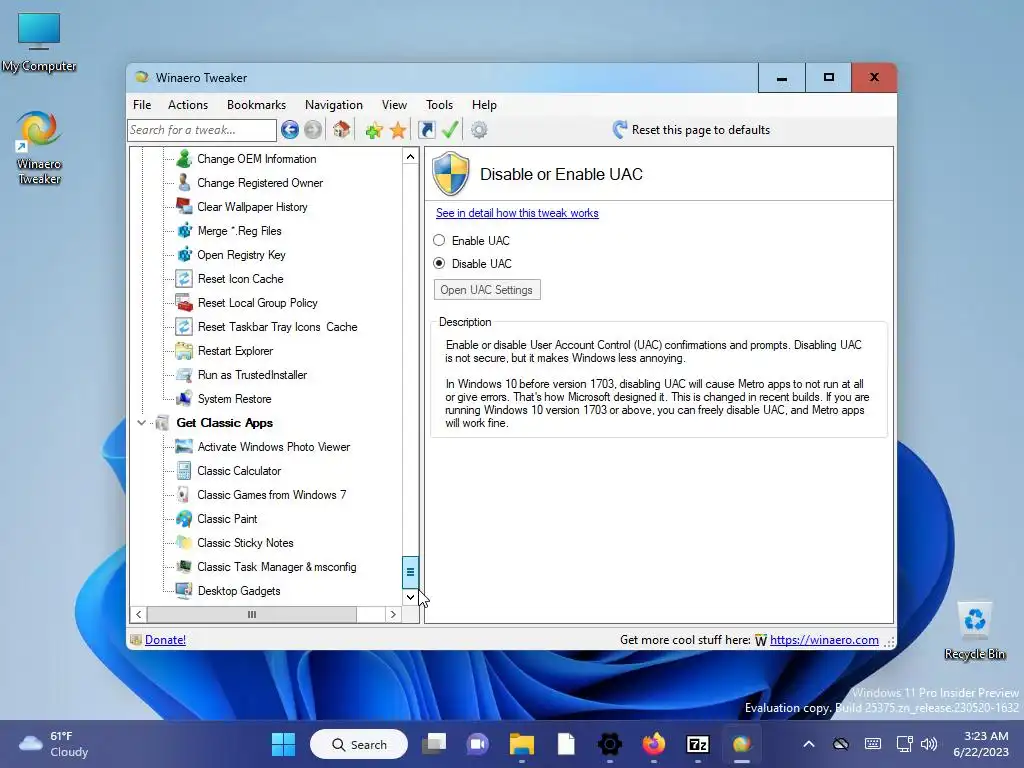Select the Enable UAC radio button
The height and width of the screenshot is (768, 1024).
[x=439, y=240]
